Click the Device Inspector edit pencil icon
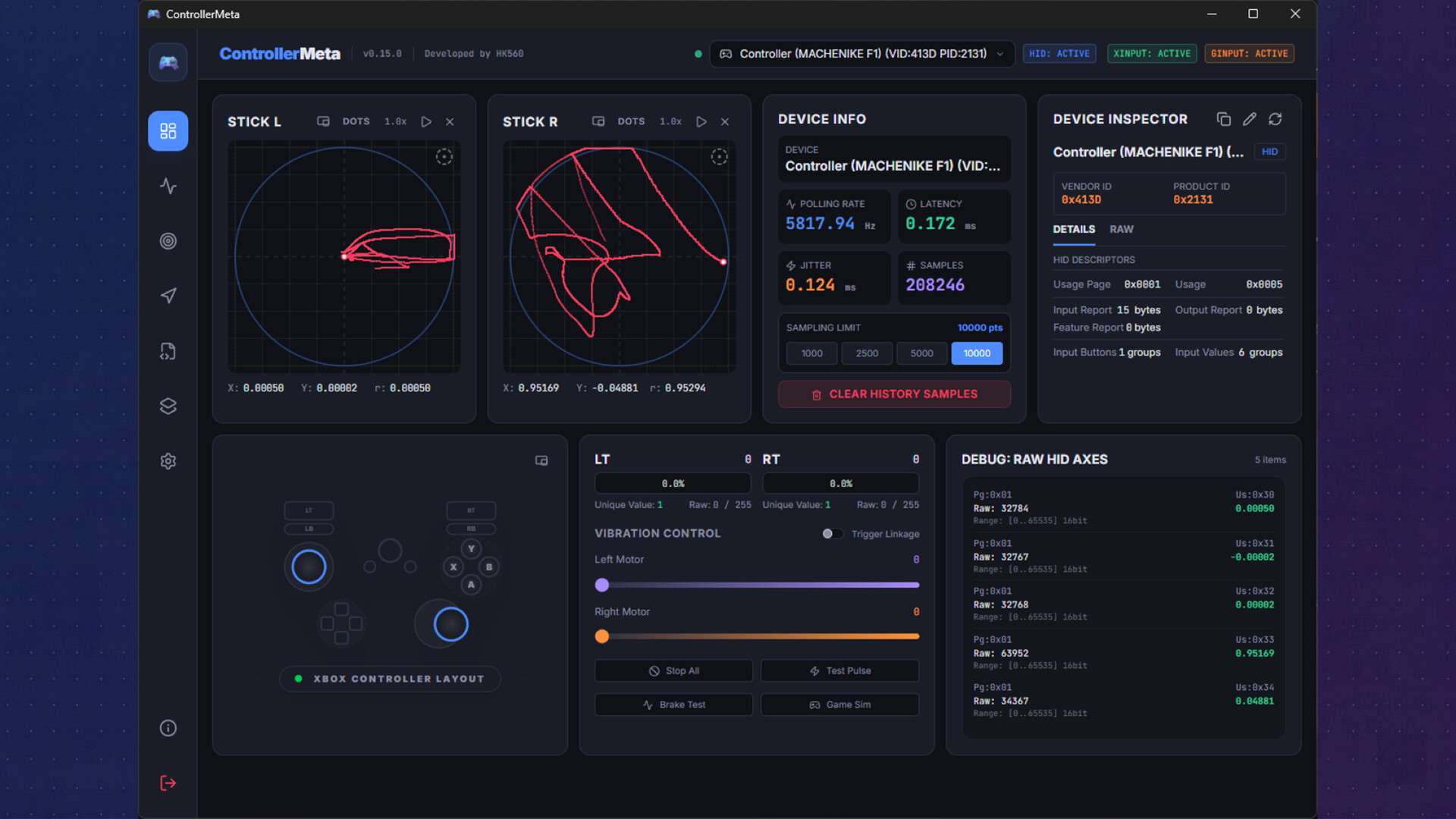This screenshot has width=1456, height=819. point(1250,119)
